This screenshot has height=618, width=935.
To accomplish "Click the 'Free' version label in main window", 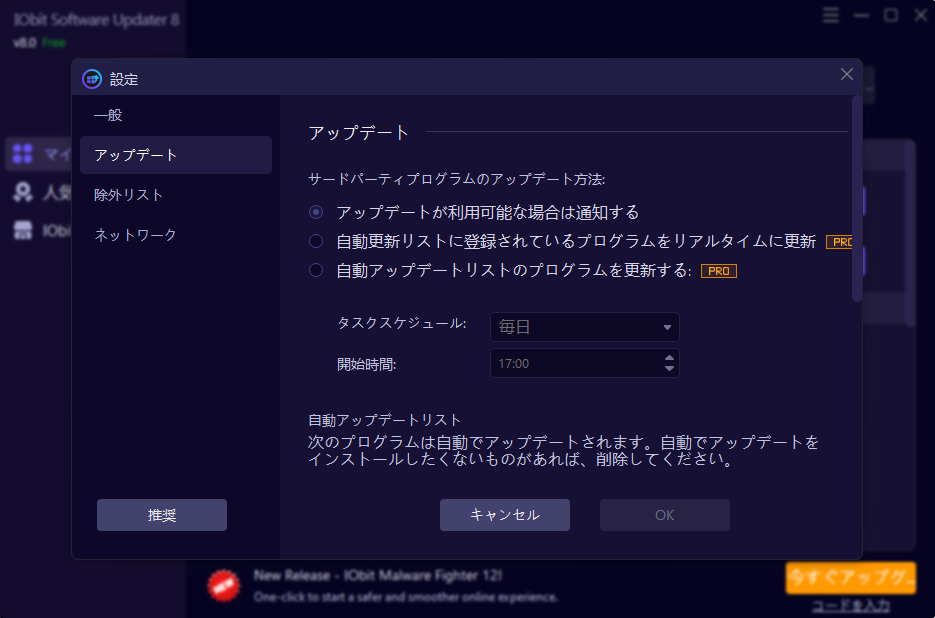I will 54,43.
